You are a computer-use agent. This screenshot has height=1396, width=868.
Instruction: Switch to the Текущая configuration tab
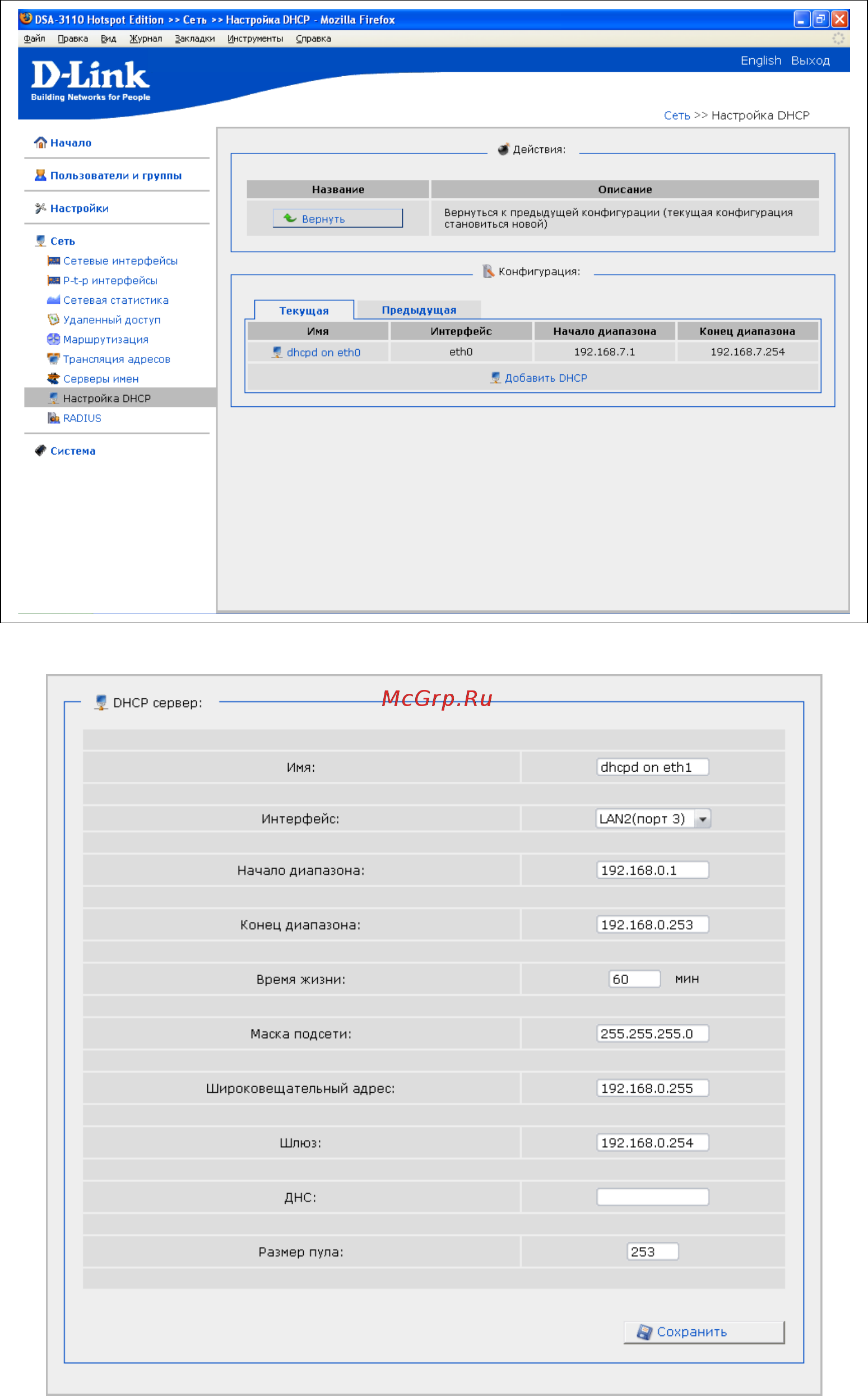(x=304, y=310)
